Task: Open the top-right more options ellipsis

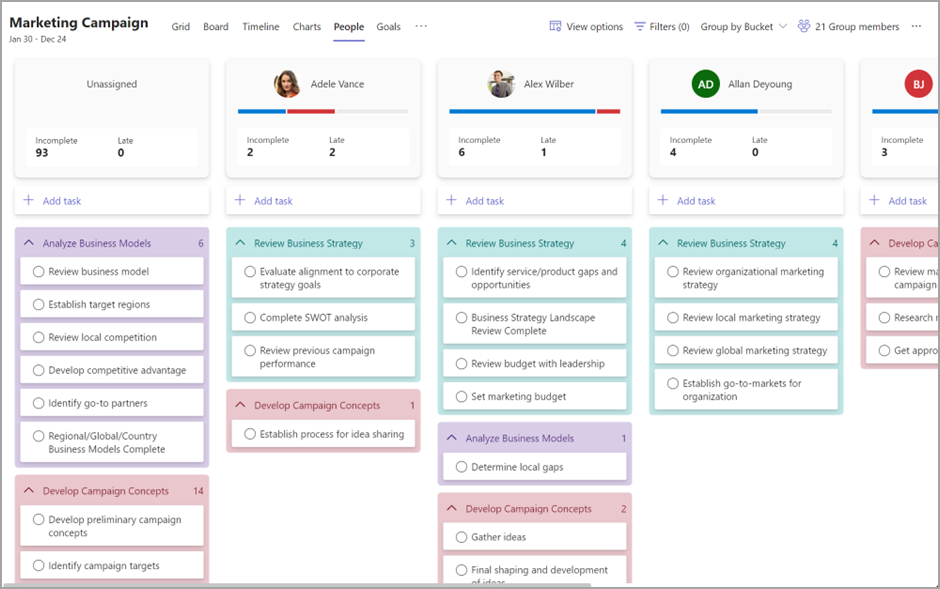Action: 916,27
